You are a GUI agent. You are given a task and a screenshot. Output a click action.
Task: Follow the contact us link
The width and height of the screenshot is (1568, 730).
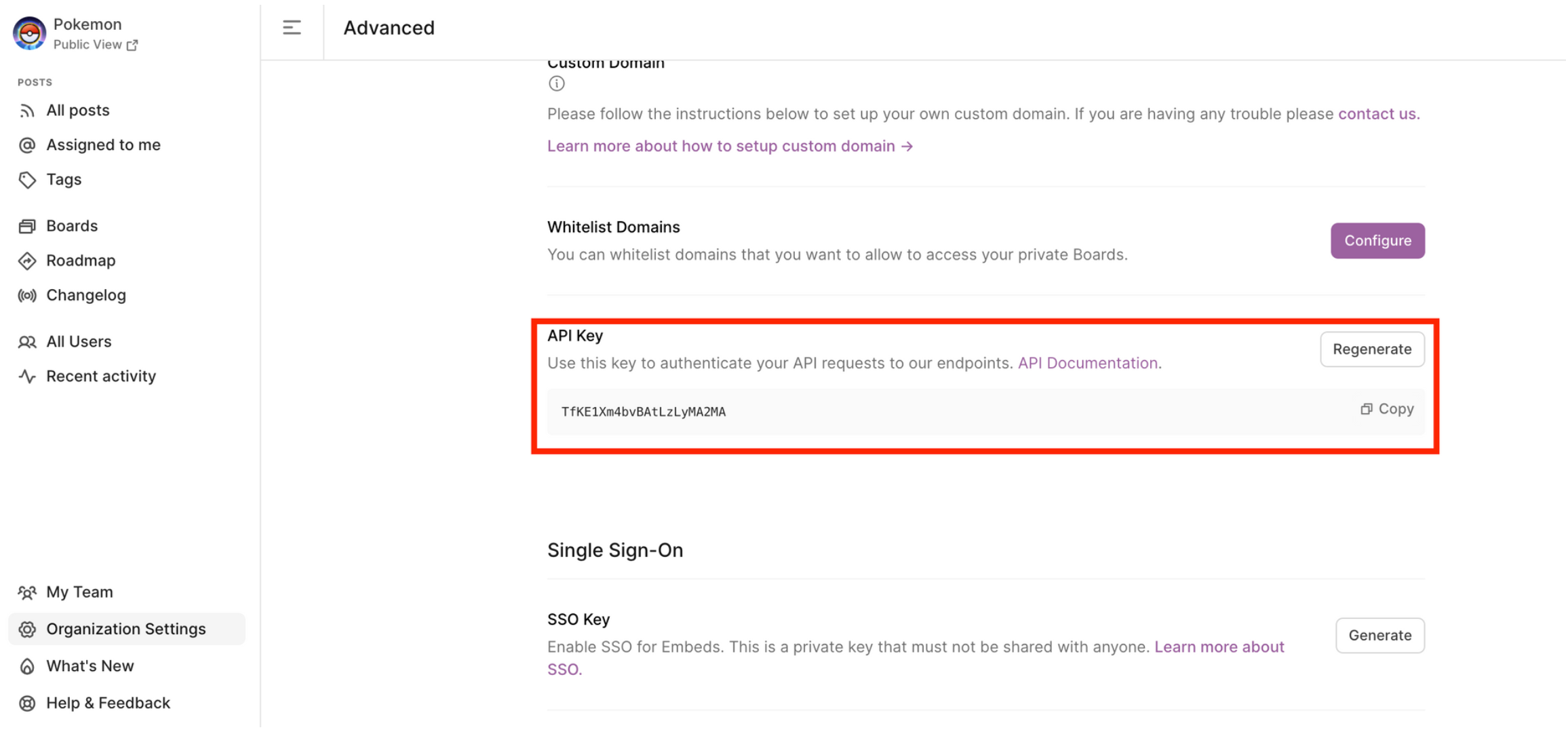[x=1377, y=114]
